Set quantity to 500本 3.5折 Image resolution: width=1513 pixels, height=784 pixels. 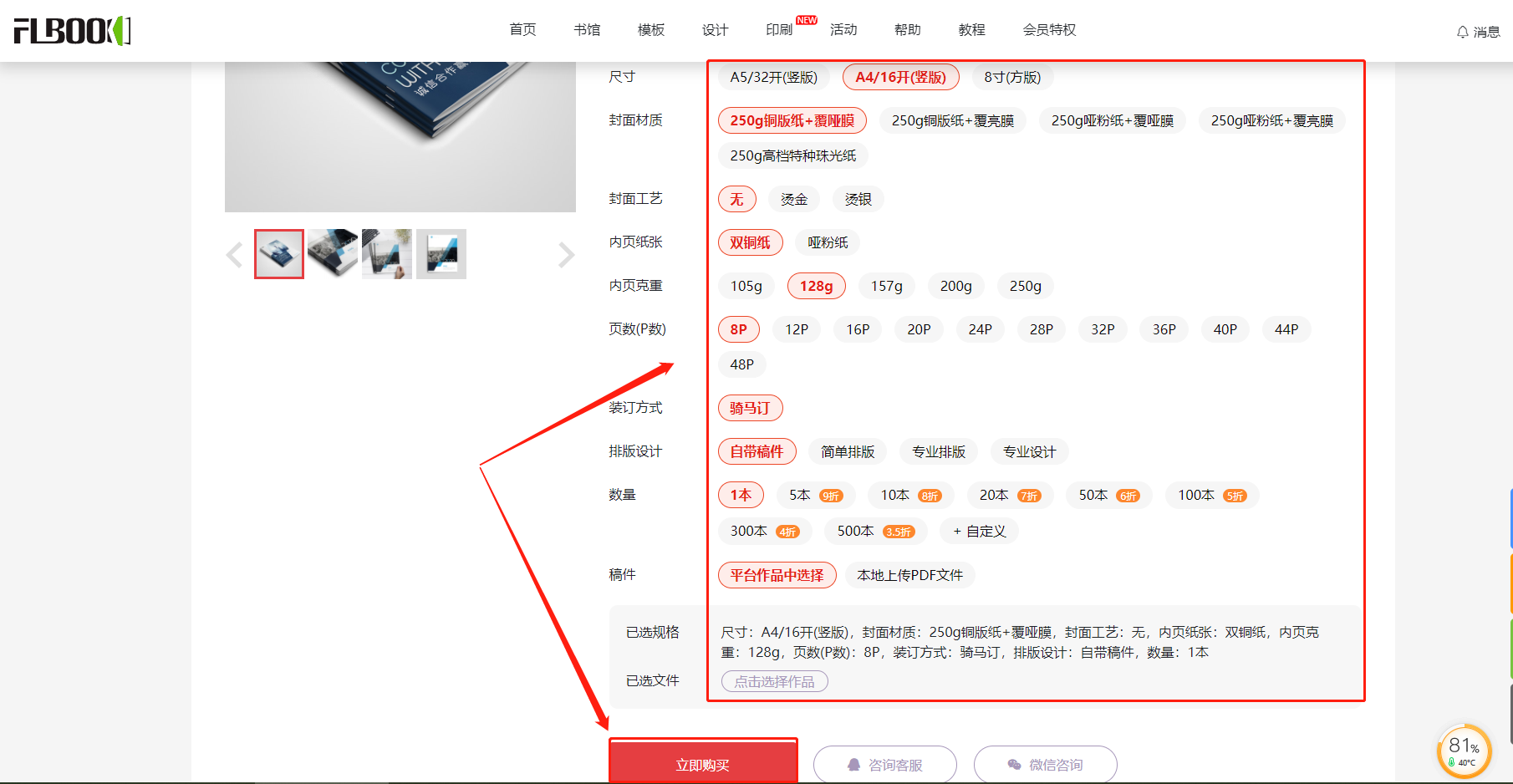[x=876, y=531]
